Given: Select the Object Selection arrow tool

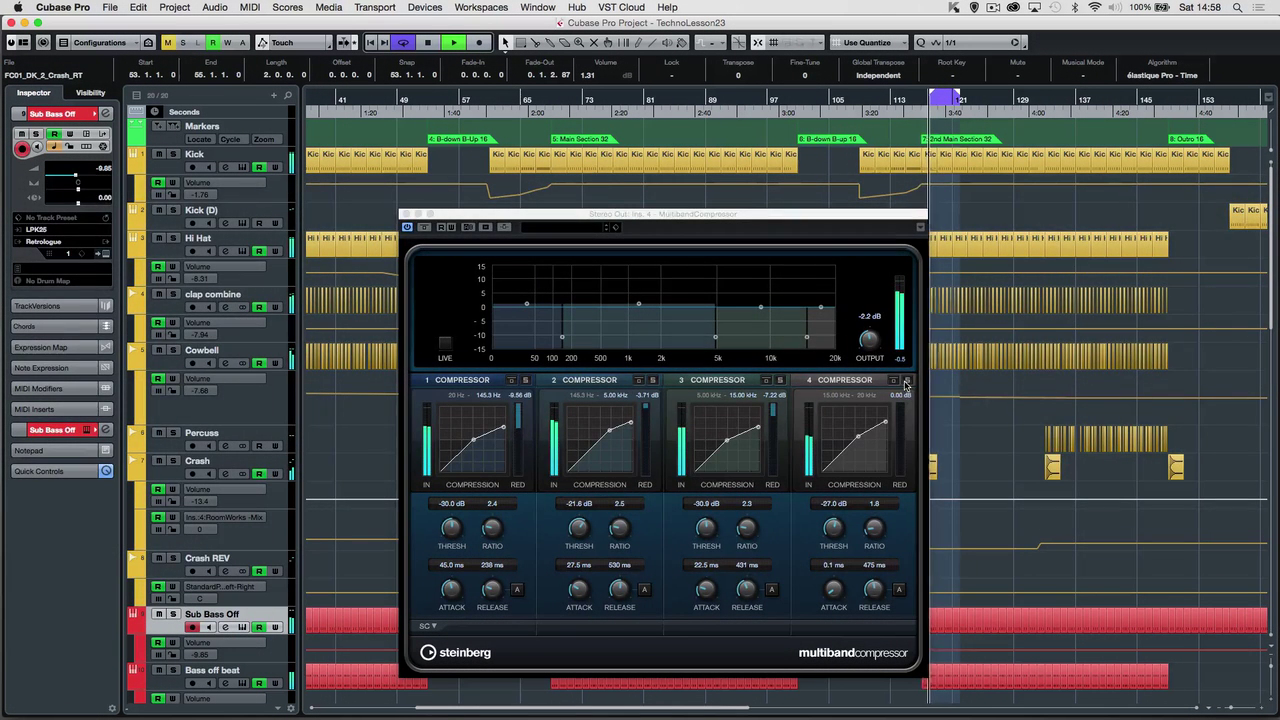Looking at the screenshot, I should click(505, 43).
